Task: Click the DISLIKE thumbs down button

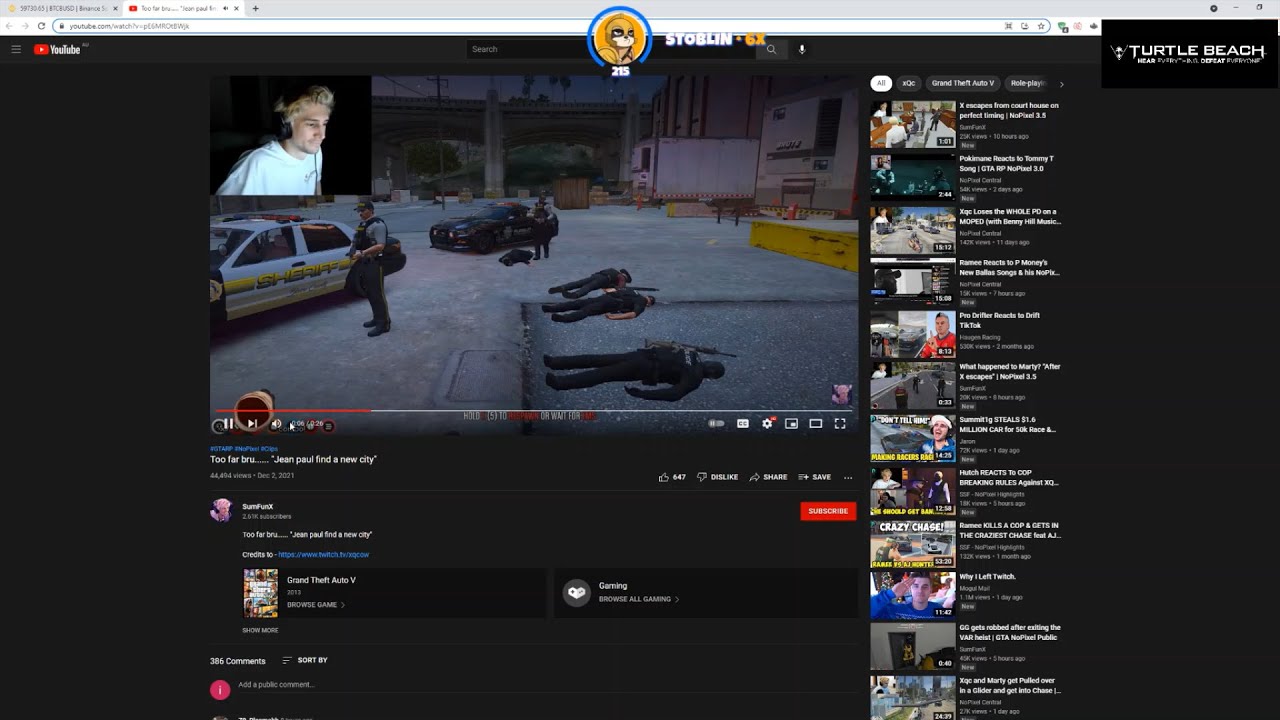Action: click(717, 477)
